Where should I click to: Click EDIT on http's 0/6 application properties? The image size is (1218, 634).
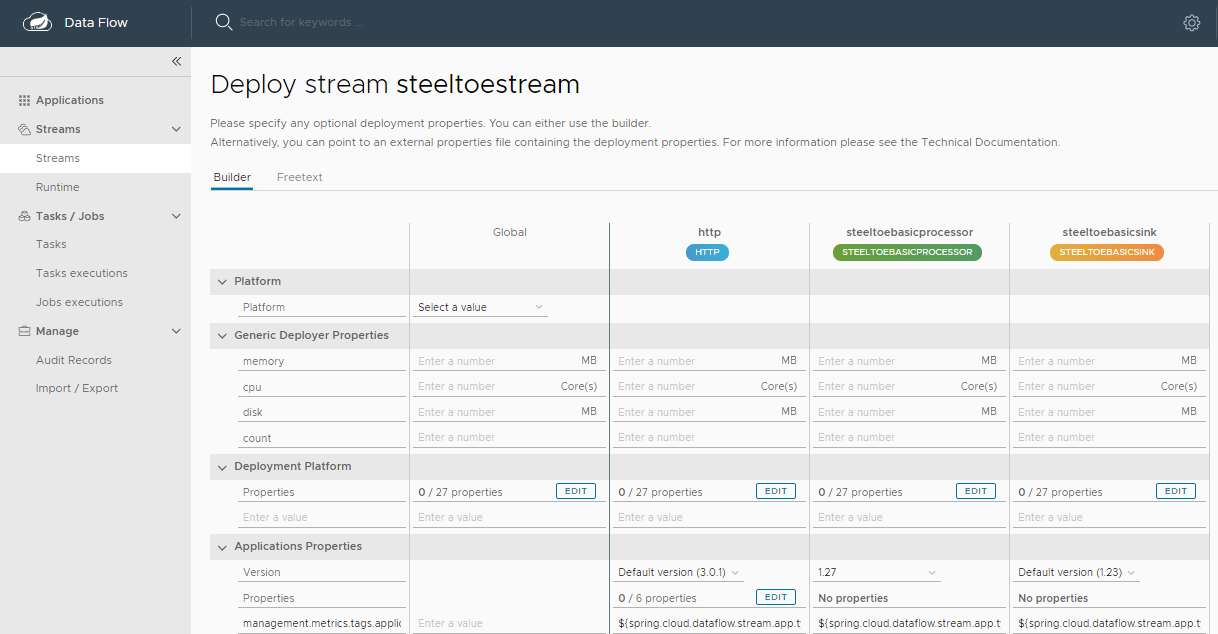point(776,597)
